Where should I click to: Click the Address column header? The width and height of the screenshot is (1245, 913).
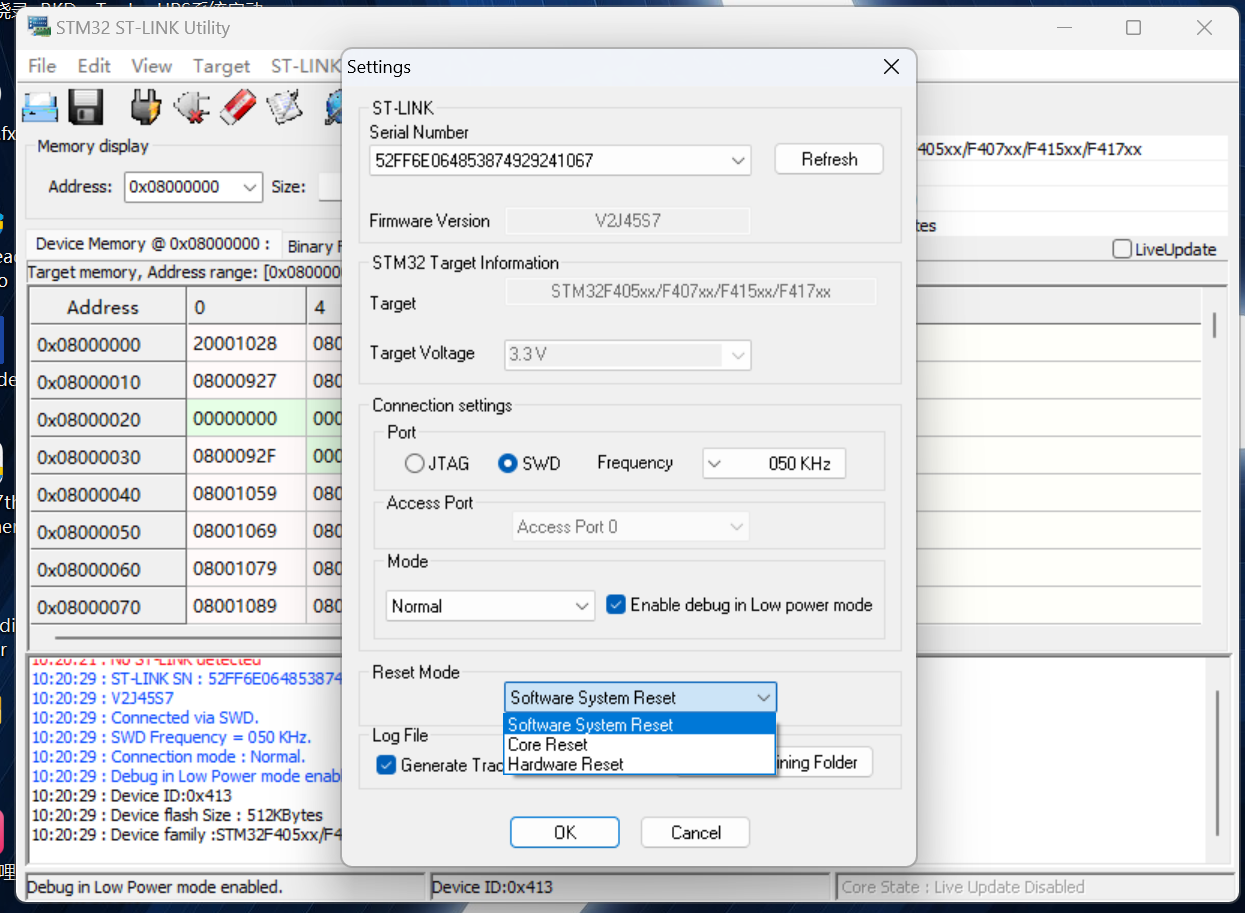pyautogui.click(x=107, y=307)
